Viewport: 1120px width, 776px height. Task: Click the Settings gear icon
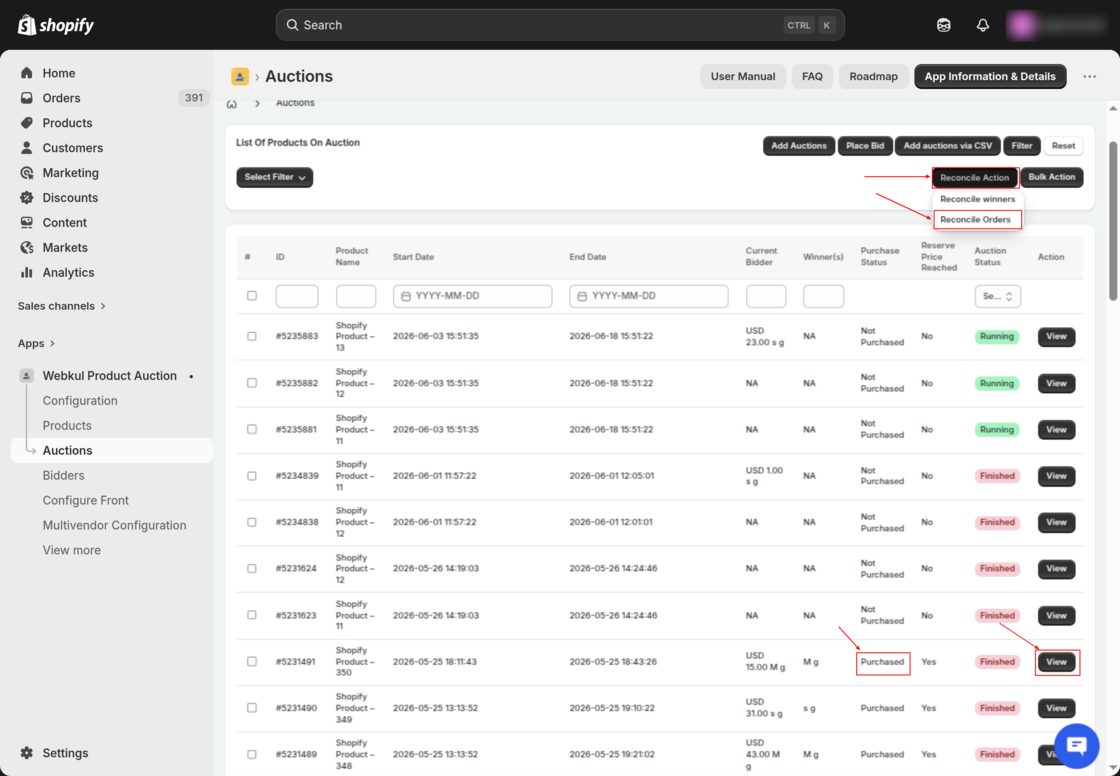(x=27, y=753)
